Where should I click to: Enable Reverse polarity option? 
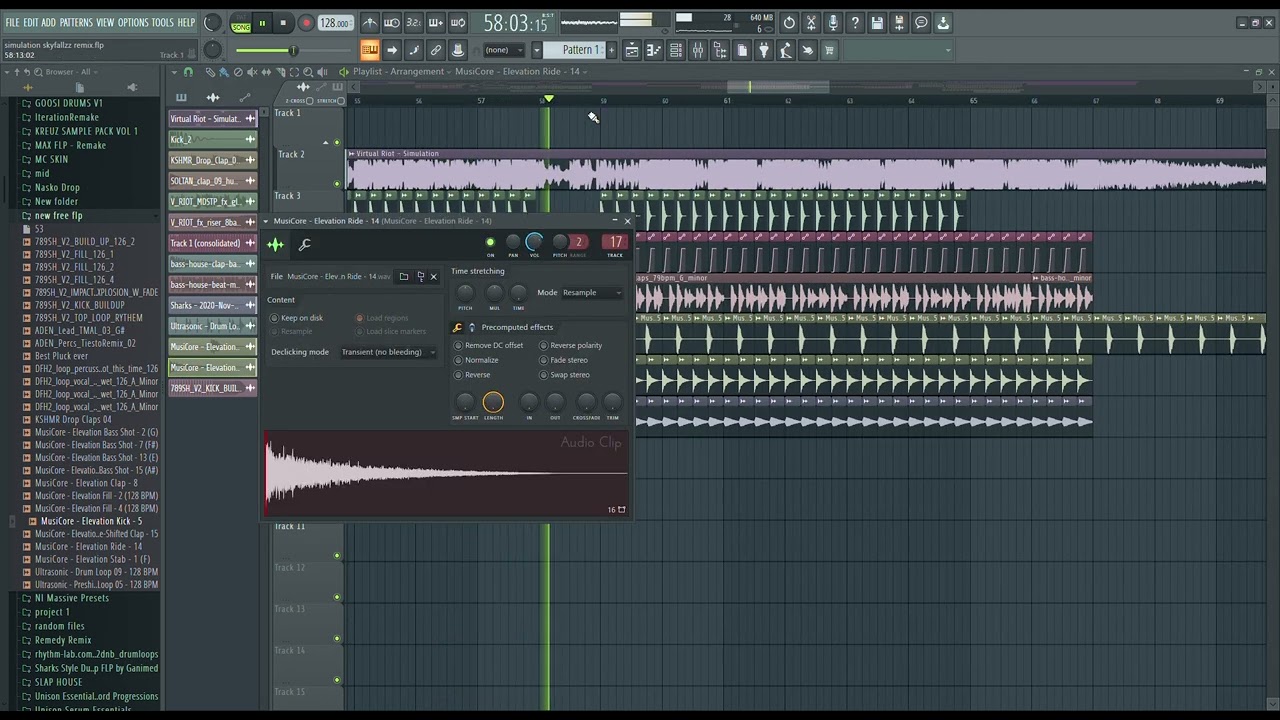571,346
